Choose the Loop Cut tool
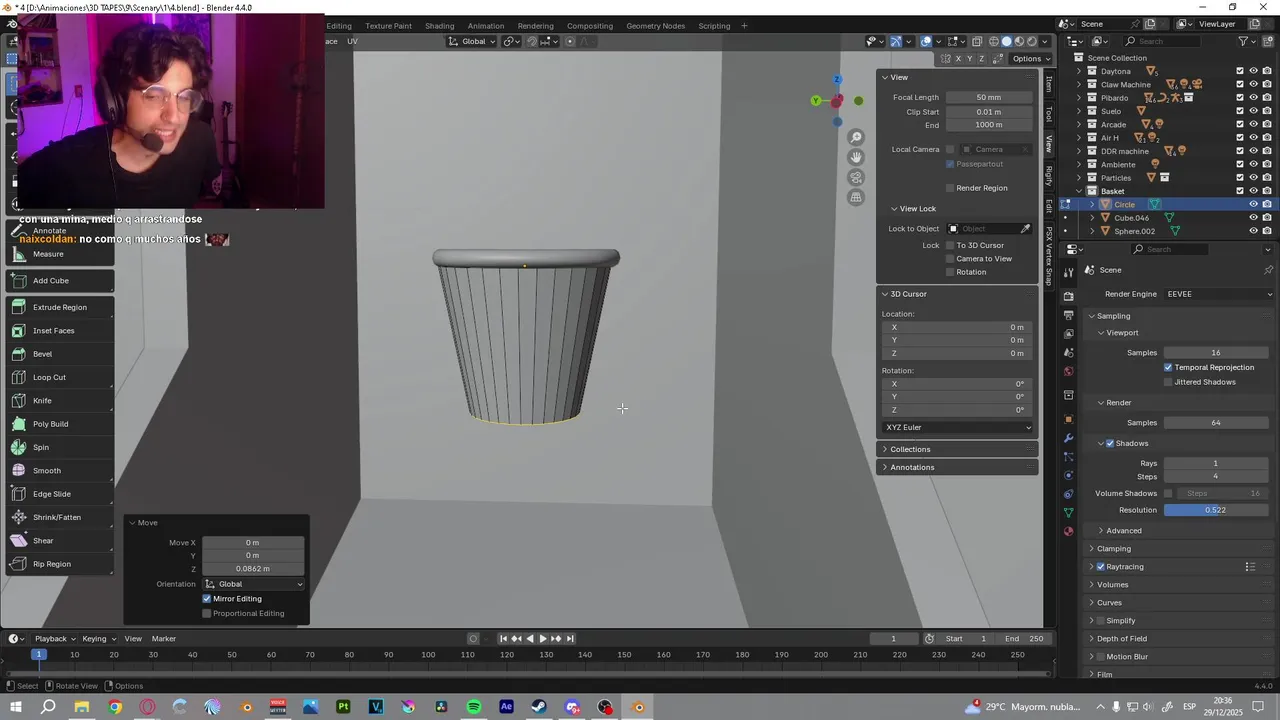Viewport: 1280px width, 720px height. click(x=48, y=377)
